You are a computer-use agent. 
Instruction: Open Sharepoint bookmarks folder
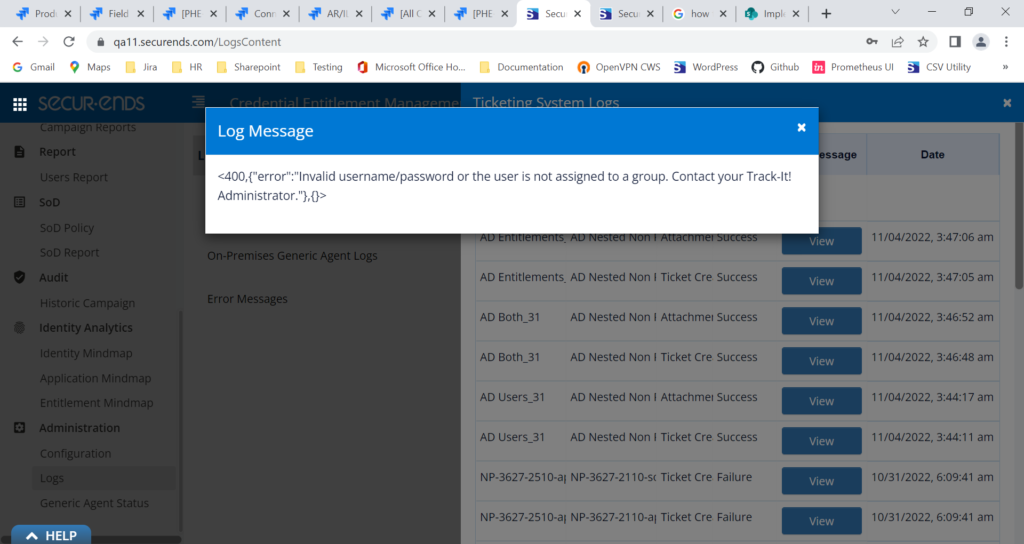248,67
